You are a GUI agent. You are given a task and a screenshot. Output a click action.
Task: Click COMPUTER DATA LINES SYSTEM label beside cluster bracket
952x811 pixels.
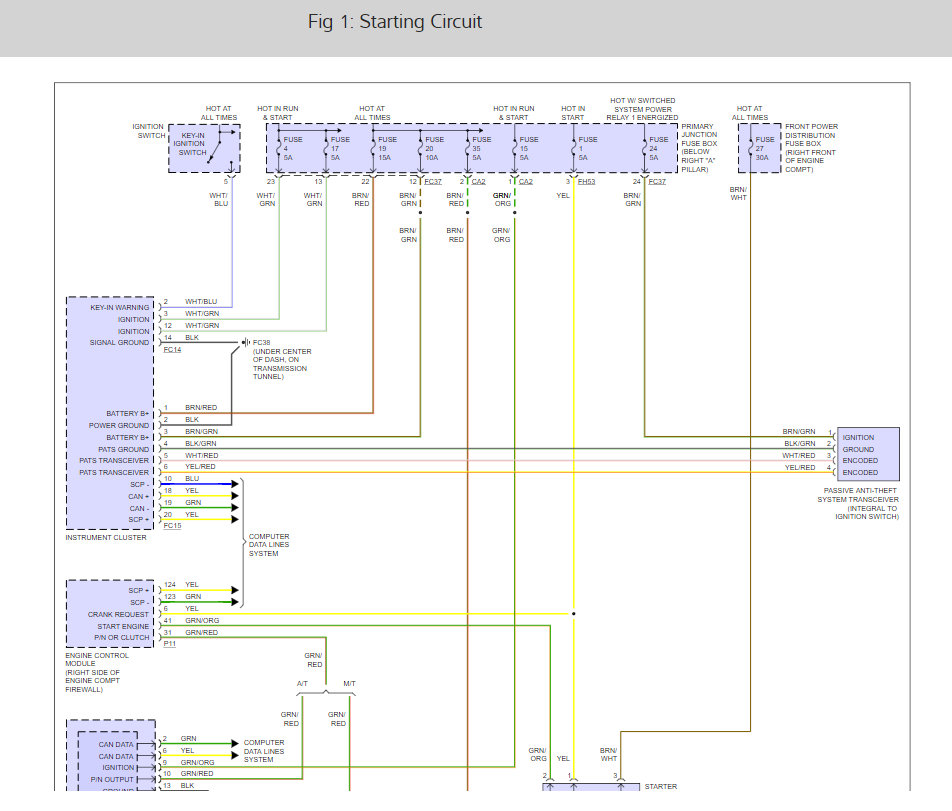(269, 545)
